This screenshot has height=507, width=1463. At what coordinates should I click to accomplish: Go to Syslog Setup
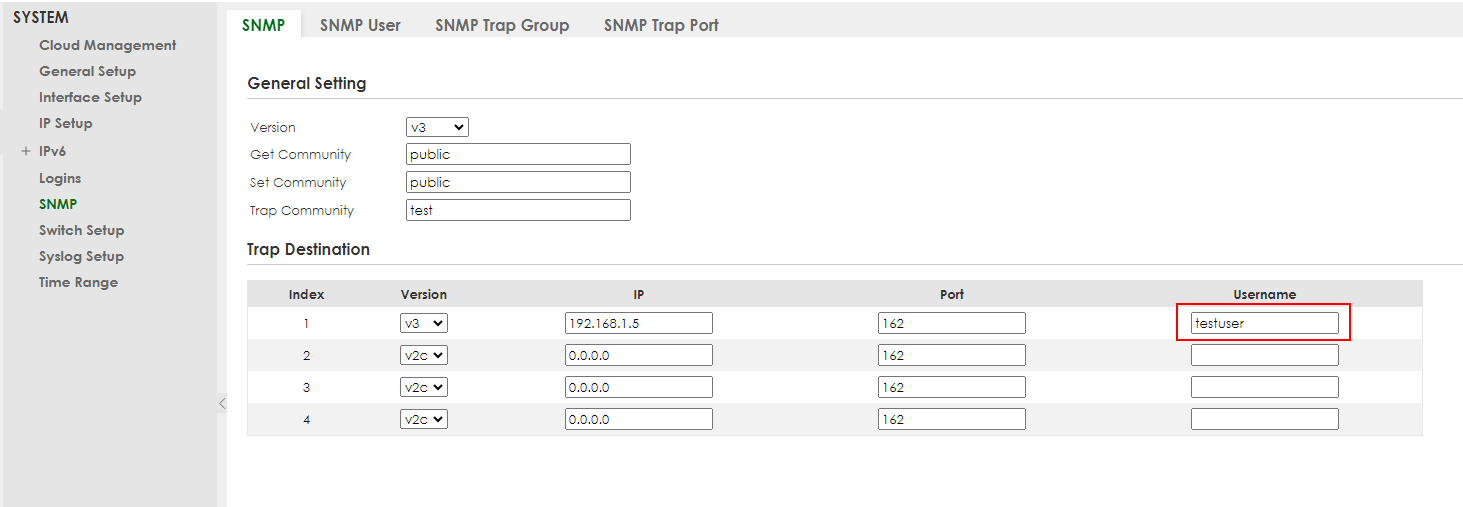pyautogui.click(x=81, y=256)
